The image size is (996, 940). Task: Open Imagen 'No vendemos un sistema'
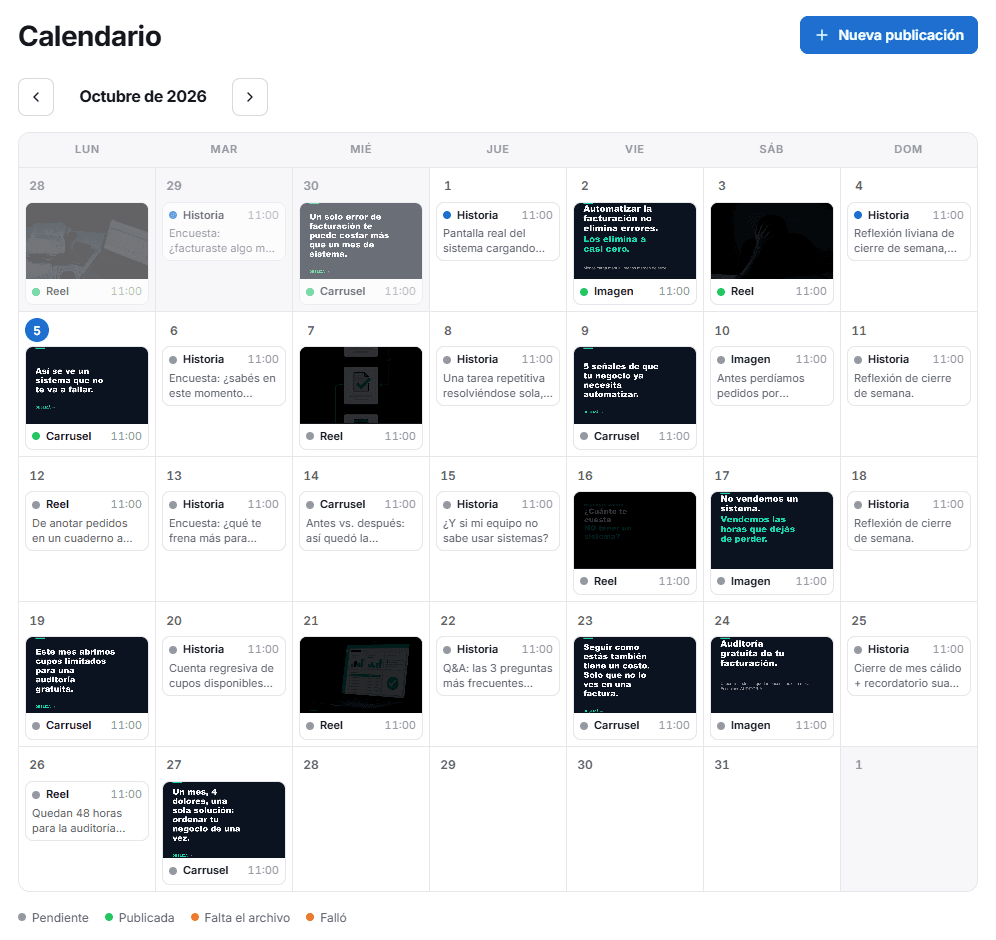click(x=772, y=543)
